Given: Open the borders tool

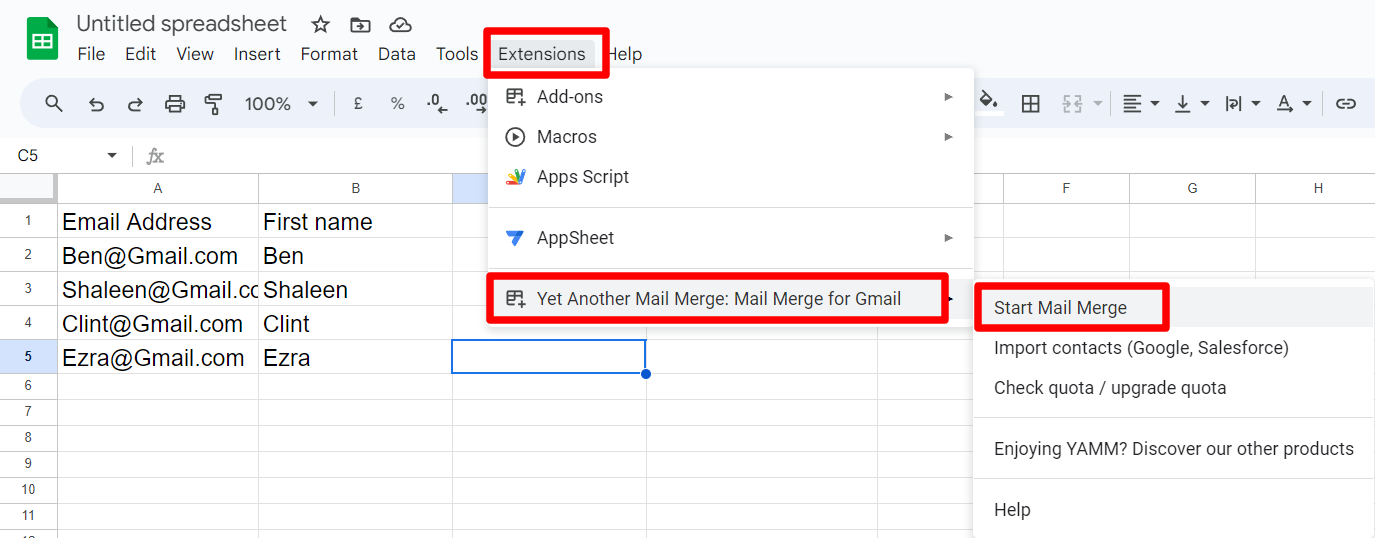Looking at the screenshot, I should (x=1030, y=103).
